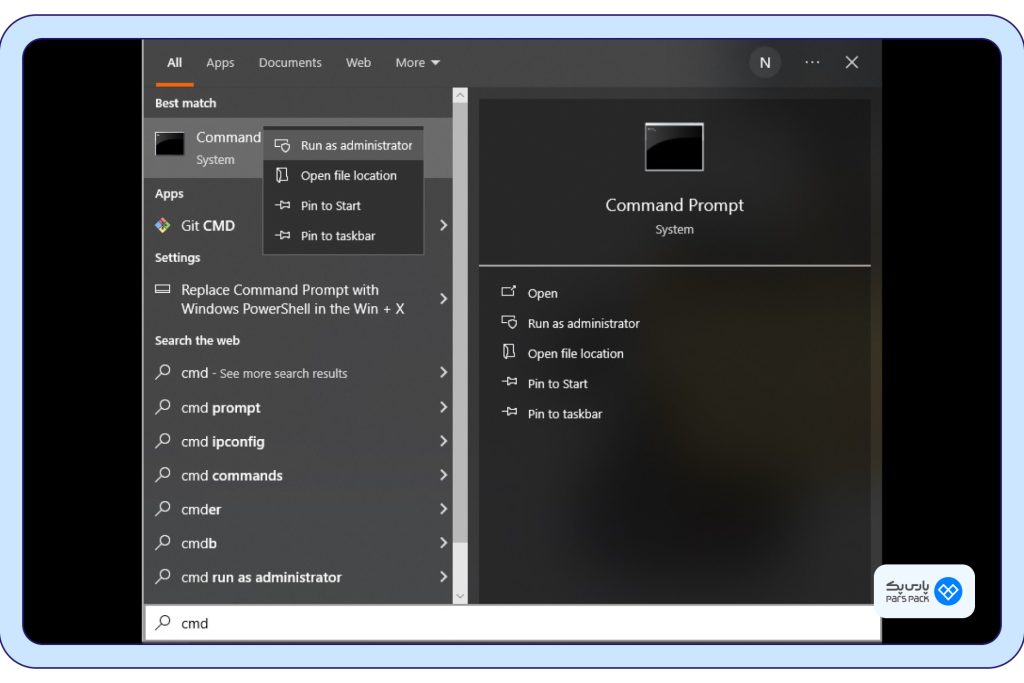1024x683 pixels.
Task: Click Open in the preview pane
Action: pos(543,293)
